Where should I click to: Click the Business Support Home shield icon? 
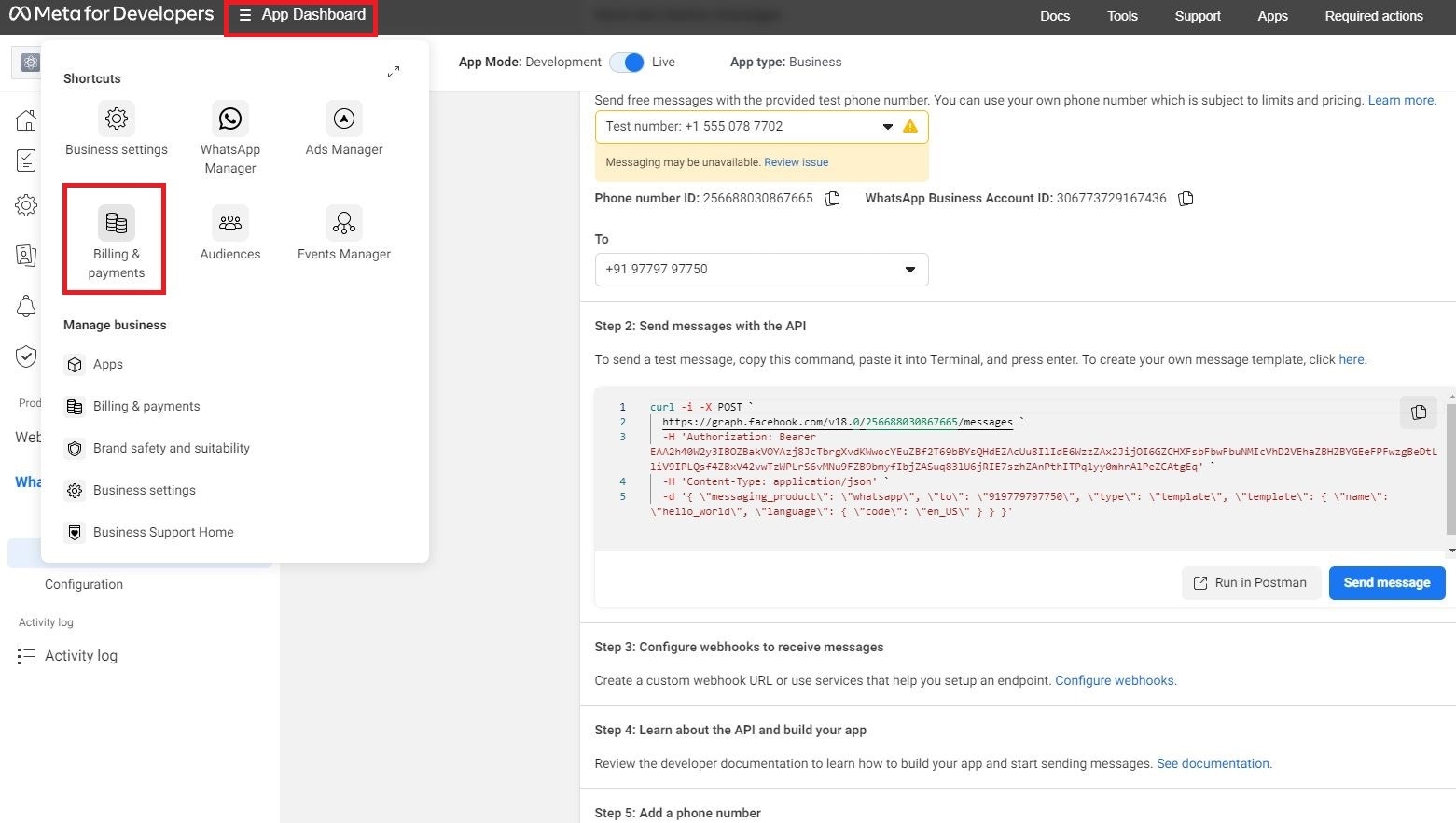tap(75, 533)
